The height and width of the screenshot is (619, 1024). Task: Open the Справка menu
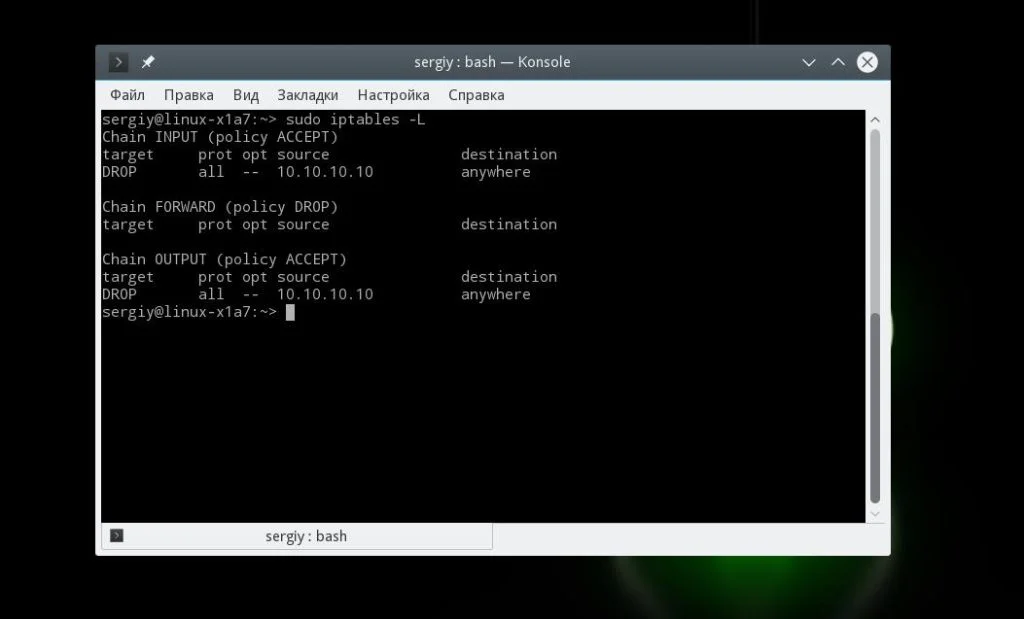[x=476, y=95]
